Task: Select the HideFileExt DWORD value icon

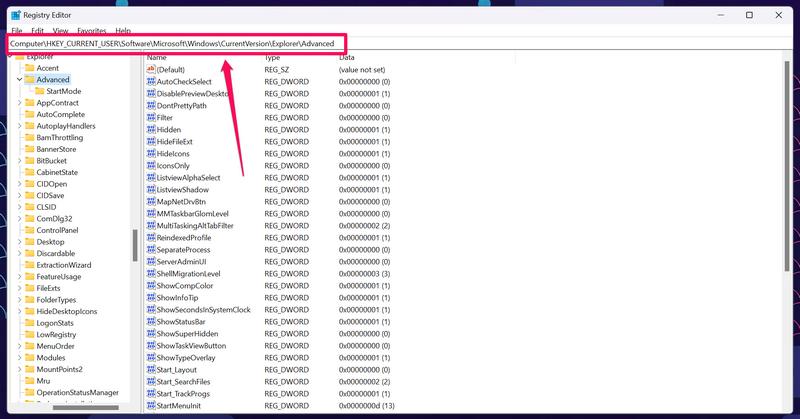Action: tap(150, 142)
